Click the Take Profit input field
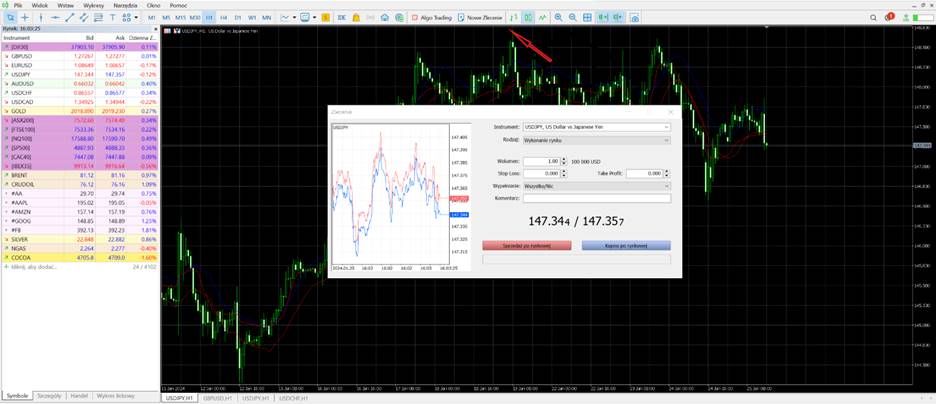 click(x=644, y=173)
